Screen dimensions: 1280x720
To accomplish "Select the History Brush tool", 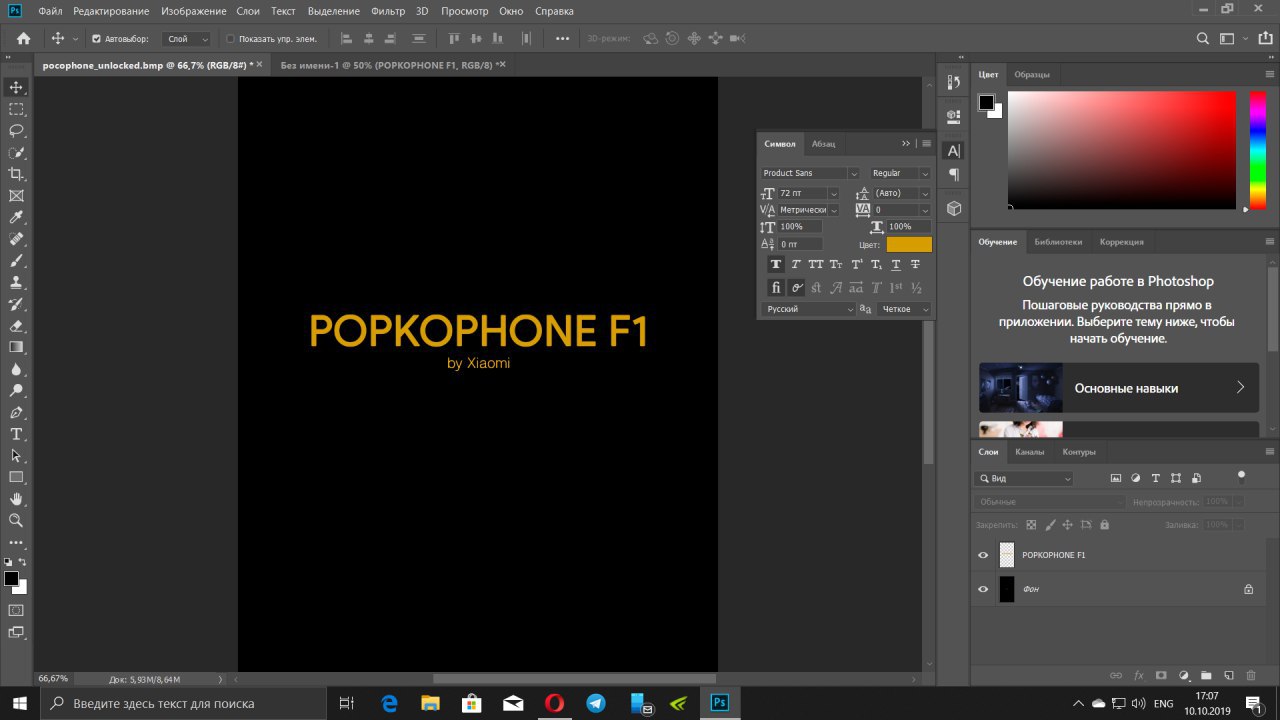I will point(16,304).
